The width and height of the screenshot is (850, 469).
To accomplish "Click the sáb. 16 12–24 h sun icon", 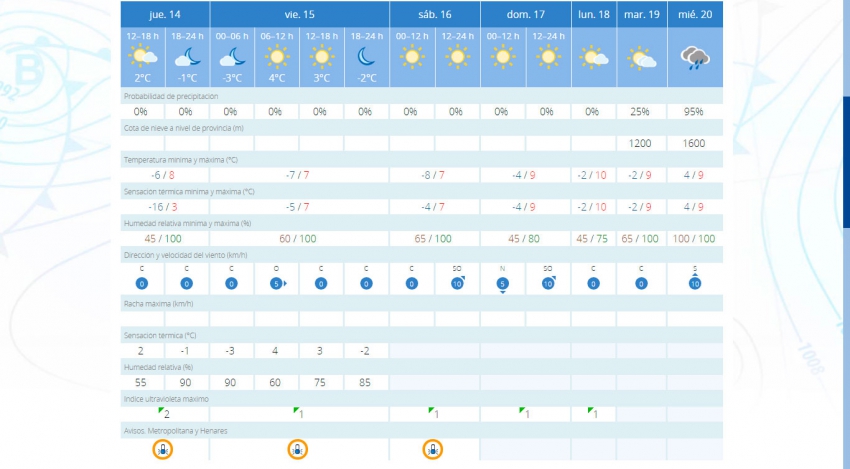I will pyautogui.click(x=458, y=56).
